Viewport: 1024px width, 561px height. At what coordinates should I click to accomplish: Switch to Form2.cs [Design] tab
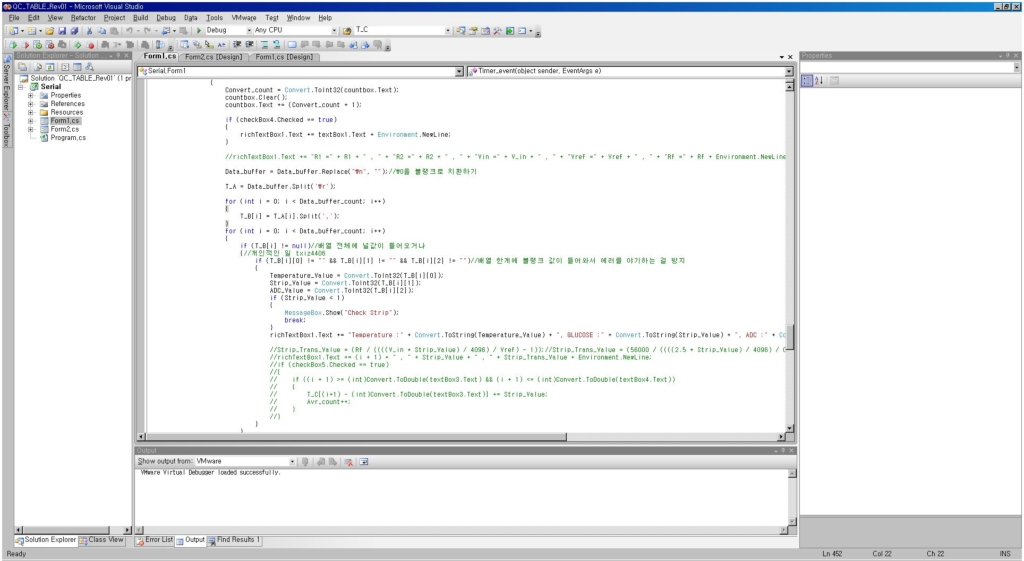(214, 57)
